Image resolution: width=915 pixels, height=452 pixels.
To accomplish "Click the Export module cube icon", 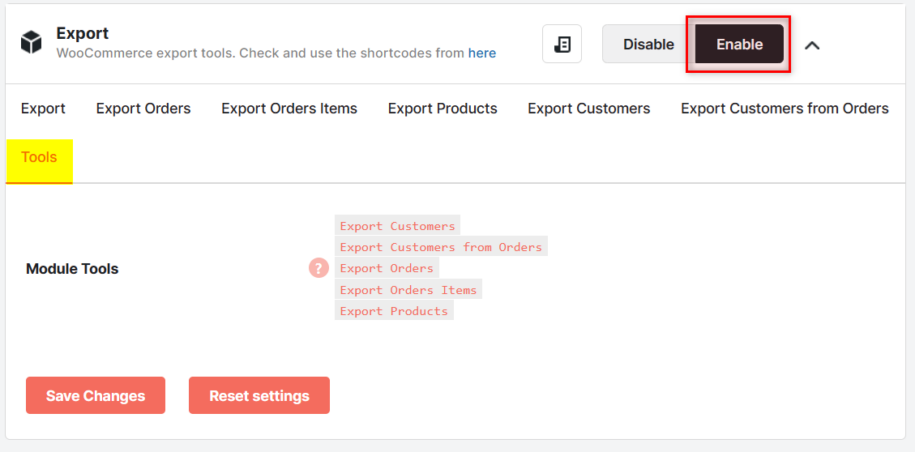I will click(x=31, y=43).
